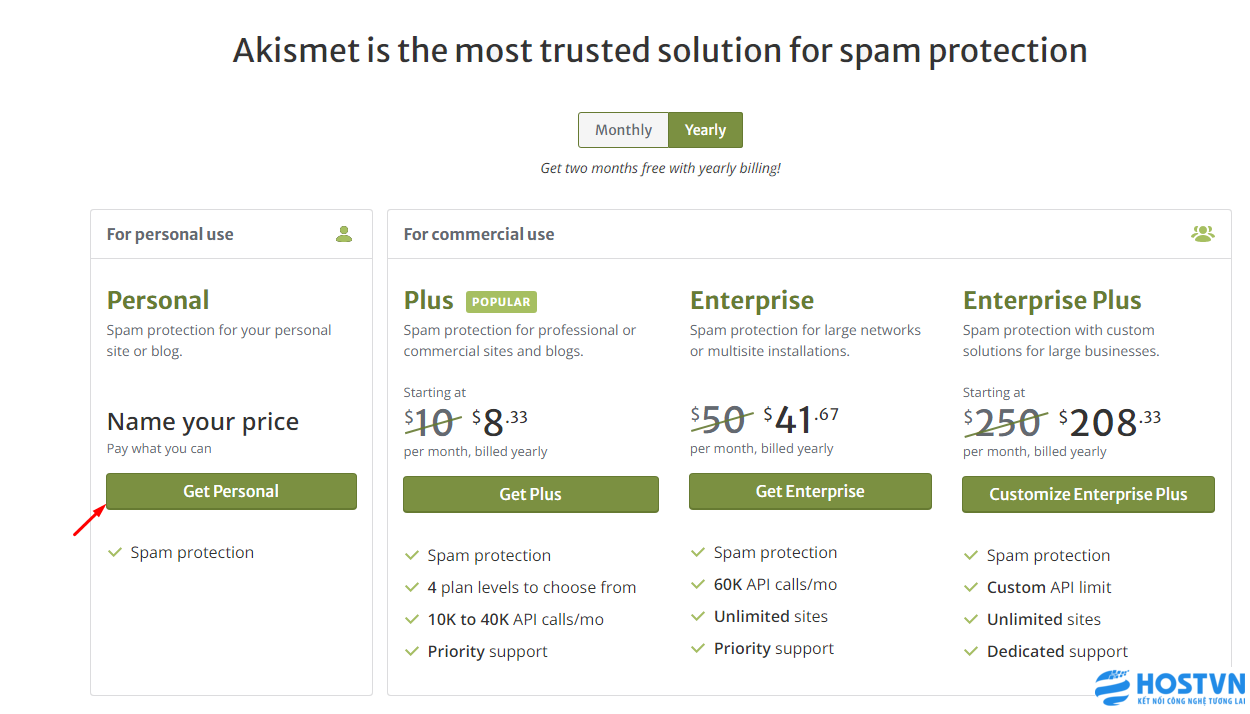Click the $41.67 Enterprise price
1250x714 pixels.
pos(801,419)
